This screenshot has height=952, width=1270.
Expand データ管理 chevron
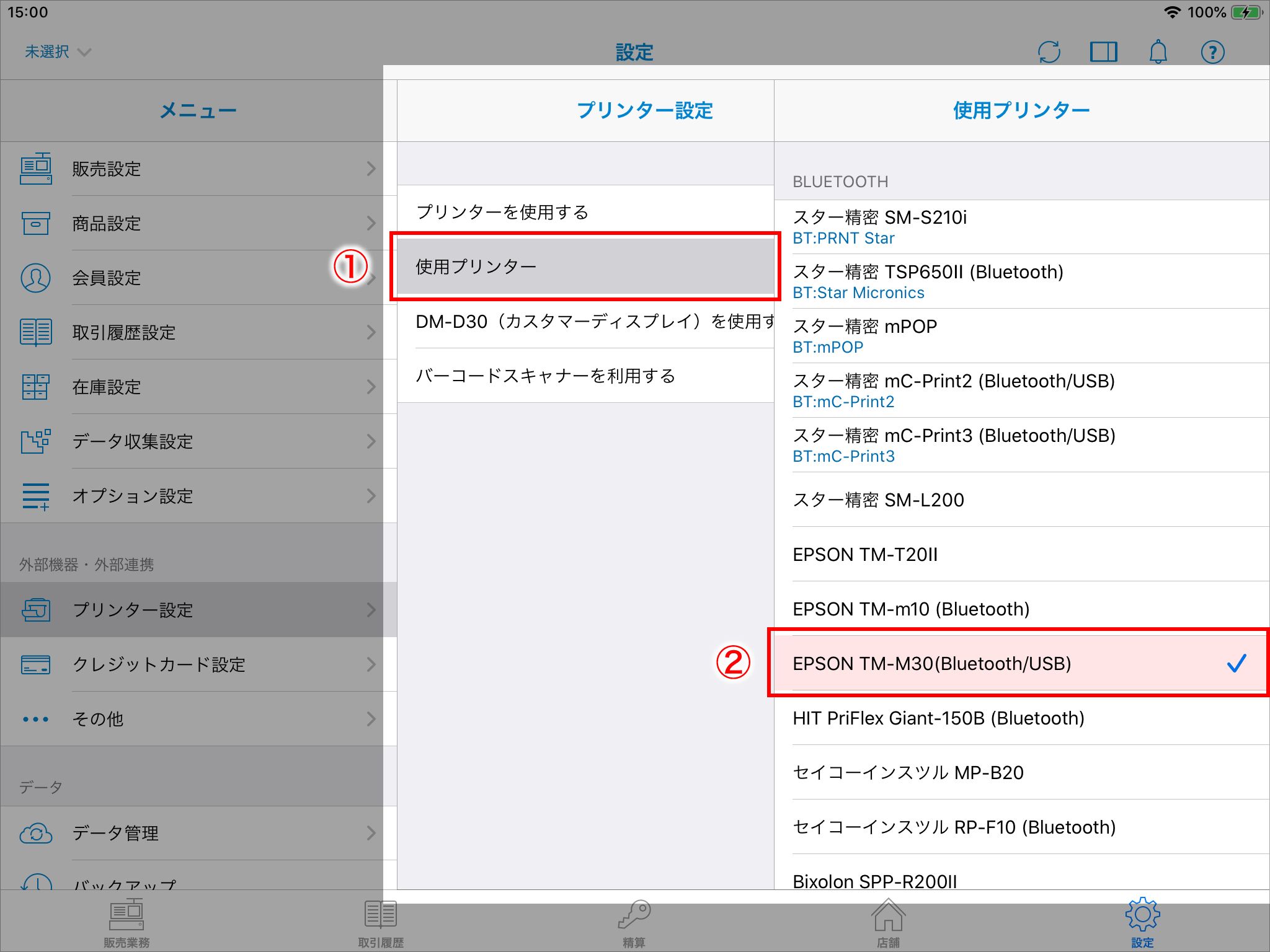tap(371, 833)
